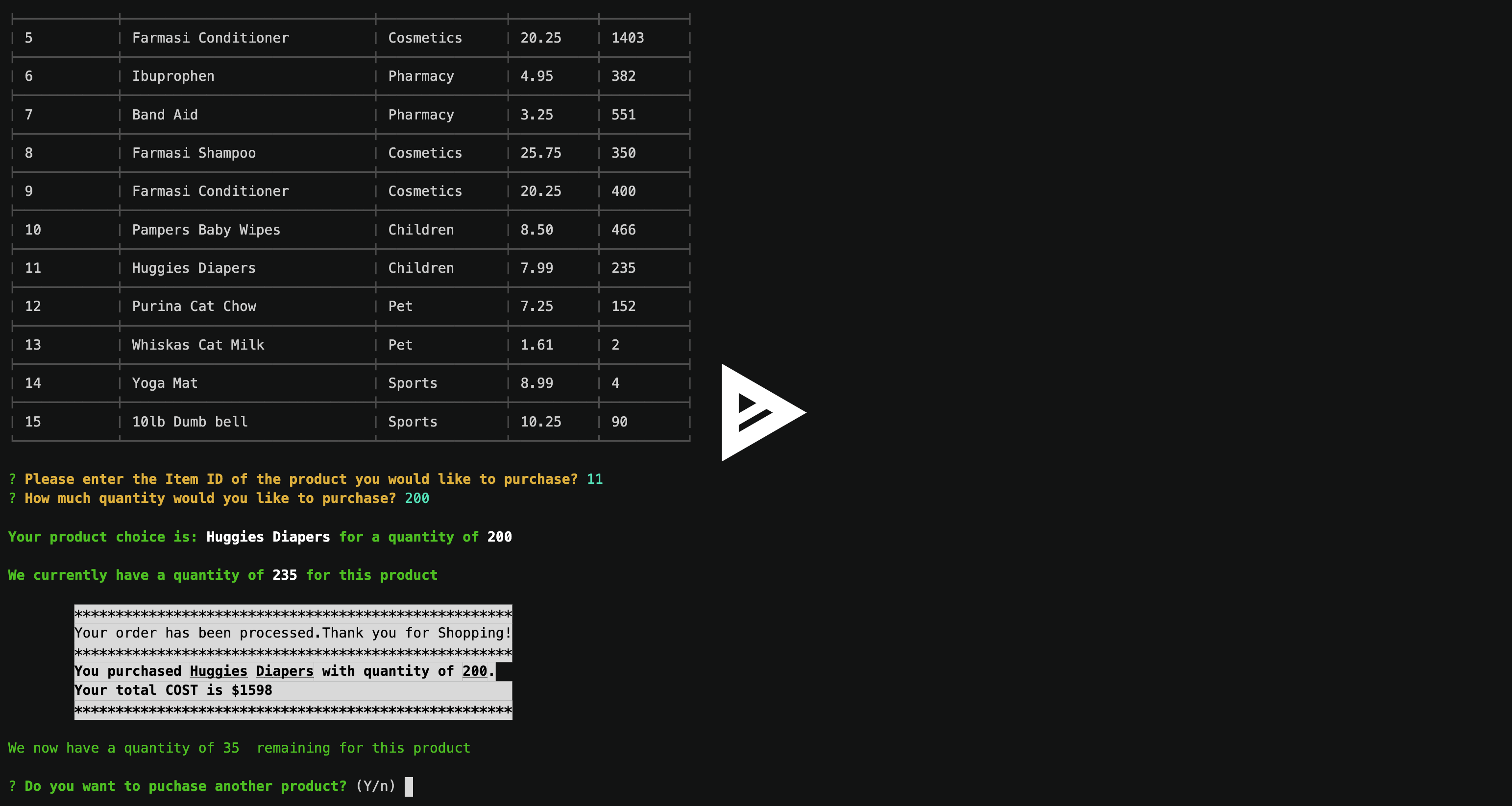The height and width of the screenshot is (806, 1512).
Task: Click item ID 10 in table
Action: click(x=33, y=230)
